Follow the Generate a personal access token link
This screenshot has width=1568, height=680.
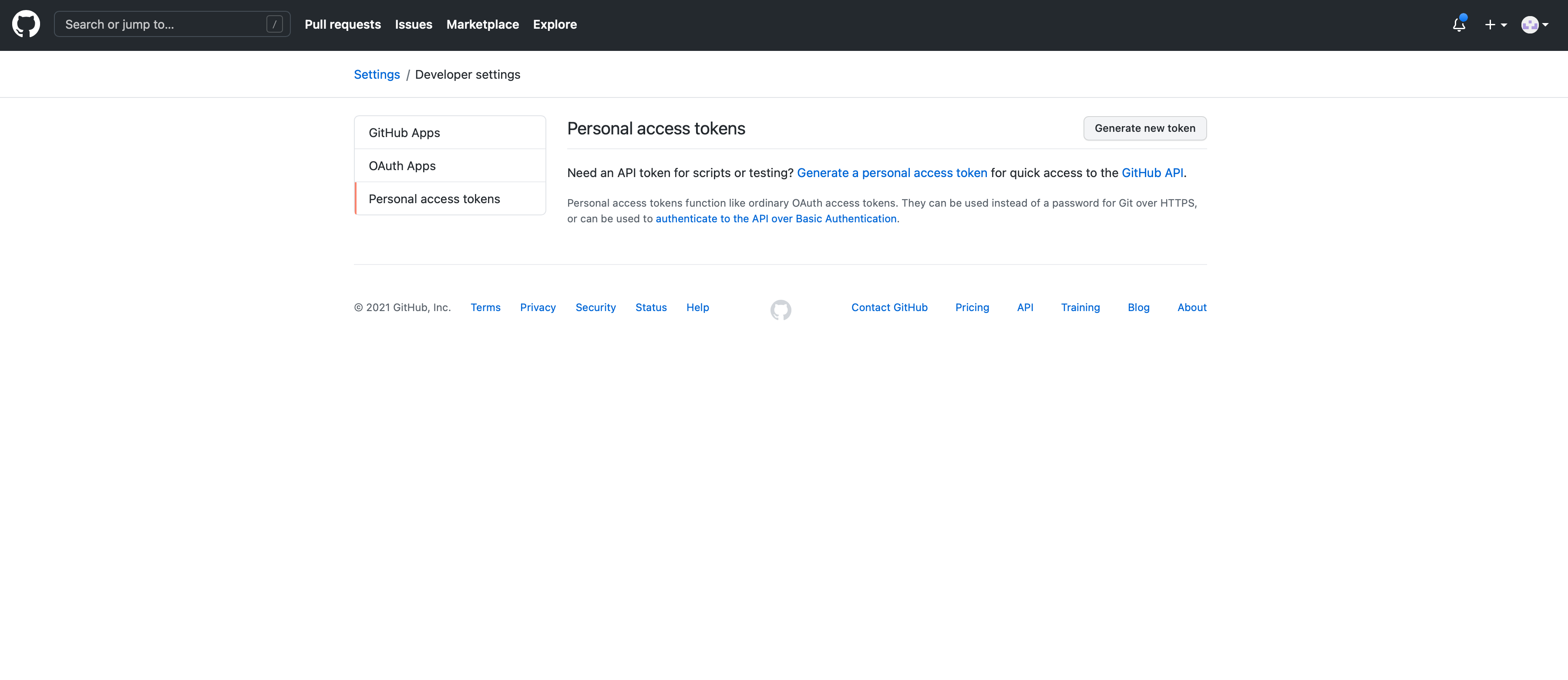coord(892,173)
